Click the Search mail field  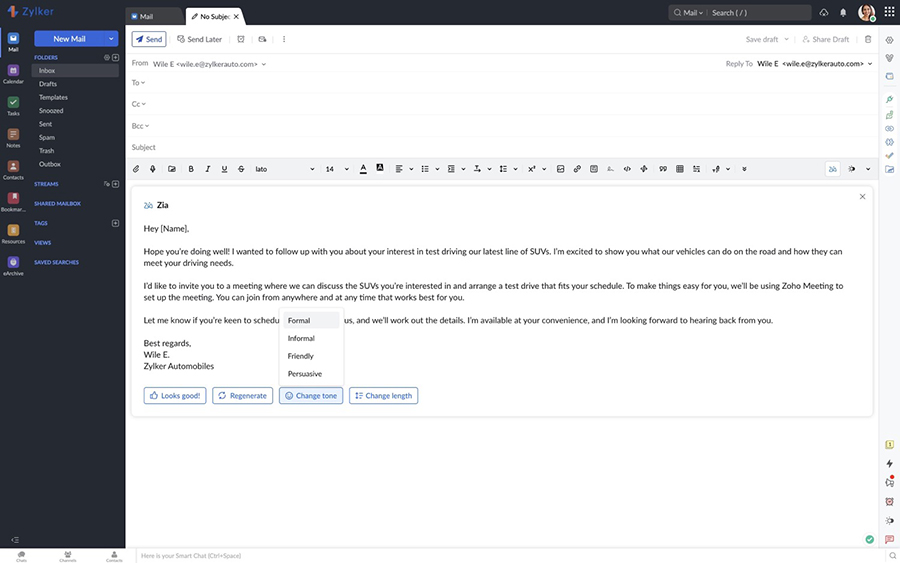pyautogui.click(x=759, y=13)
